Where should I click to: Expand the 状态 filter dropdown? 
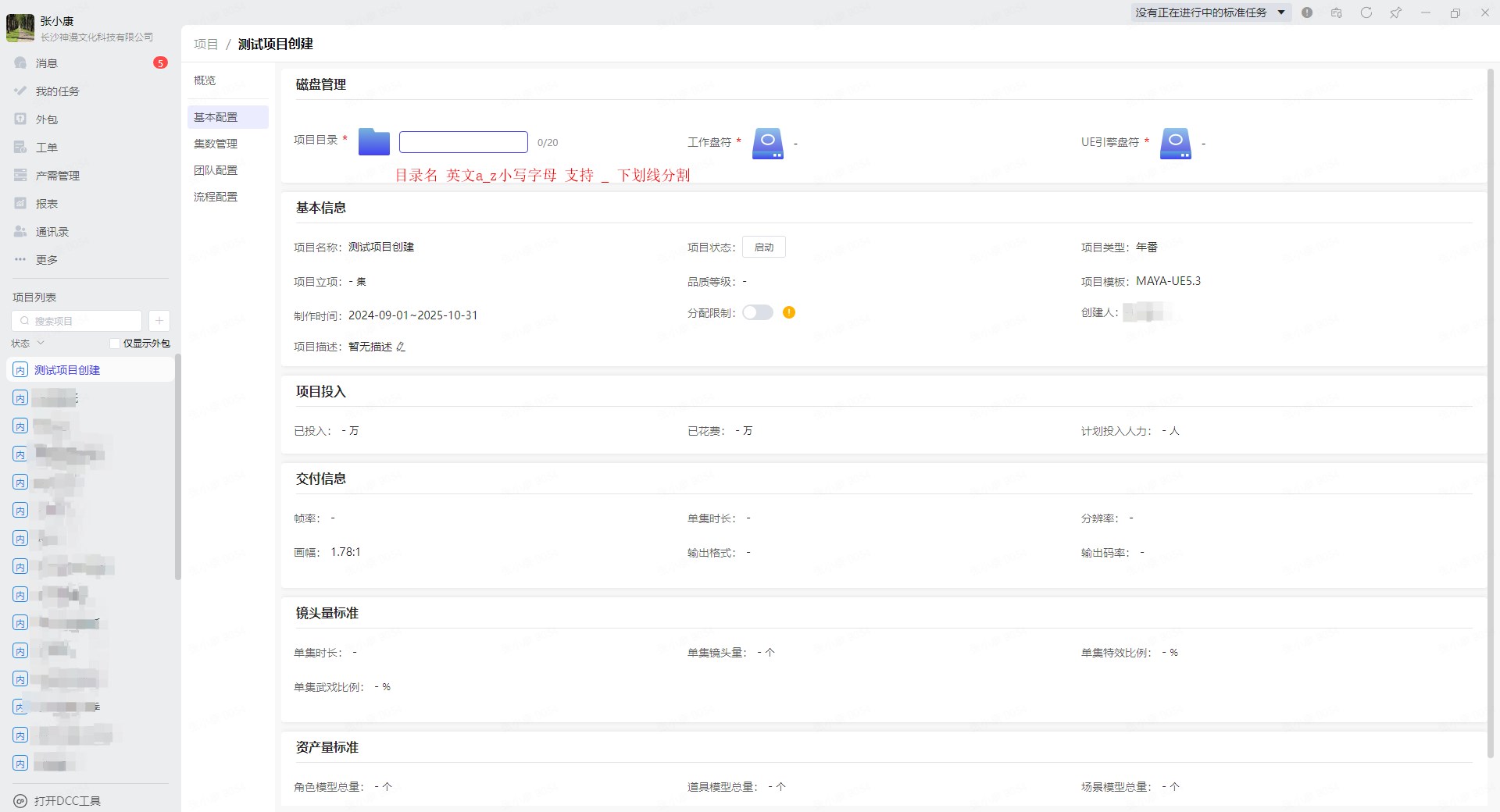(28, 344)
